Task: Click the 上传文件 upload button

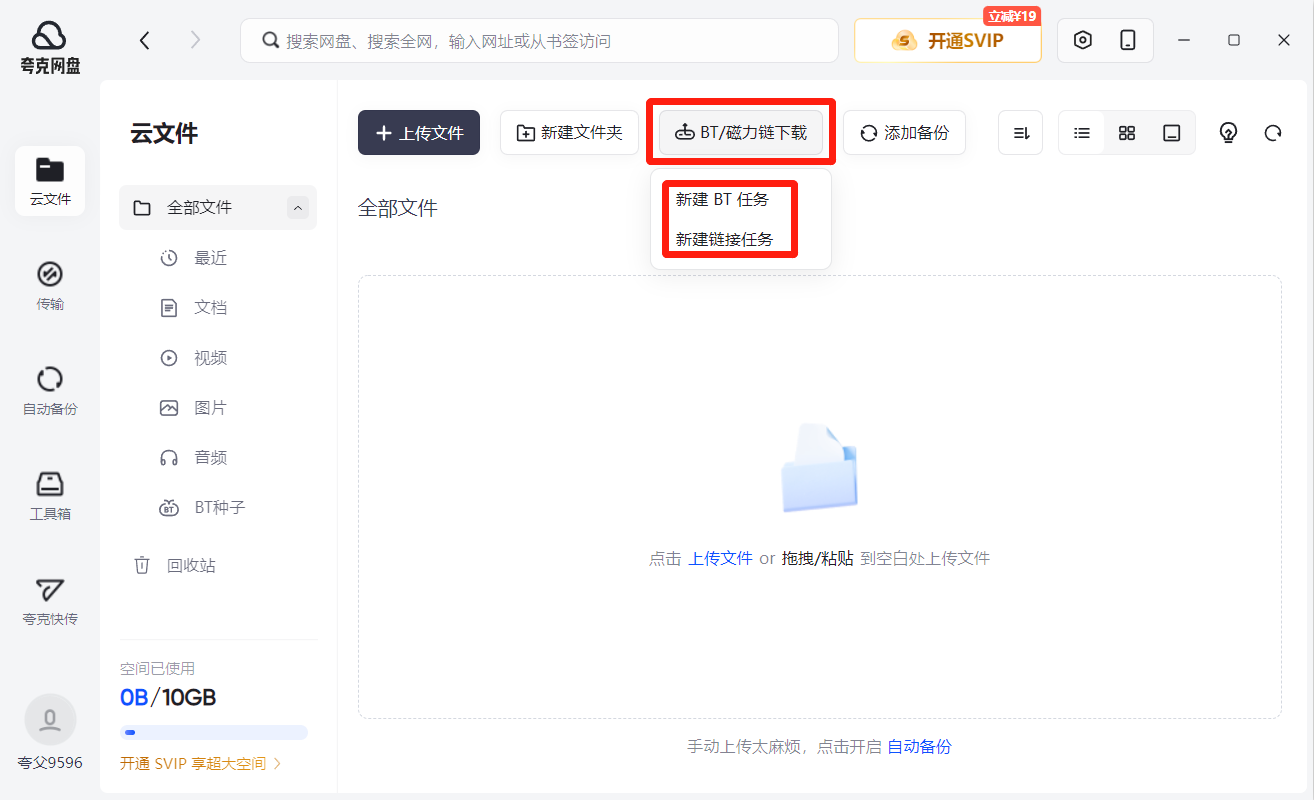Action: (x=419, y=133)
